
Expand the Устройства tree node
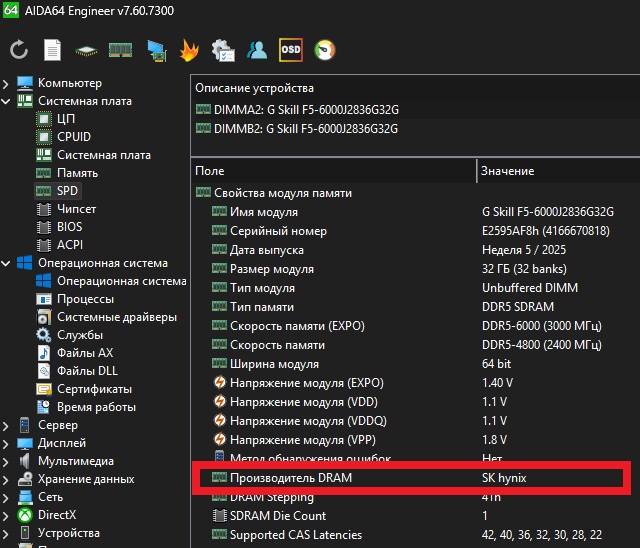click(5, 533)
